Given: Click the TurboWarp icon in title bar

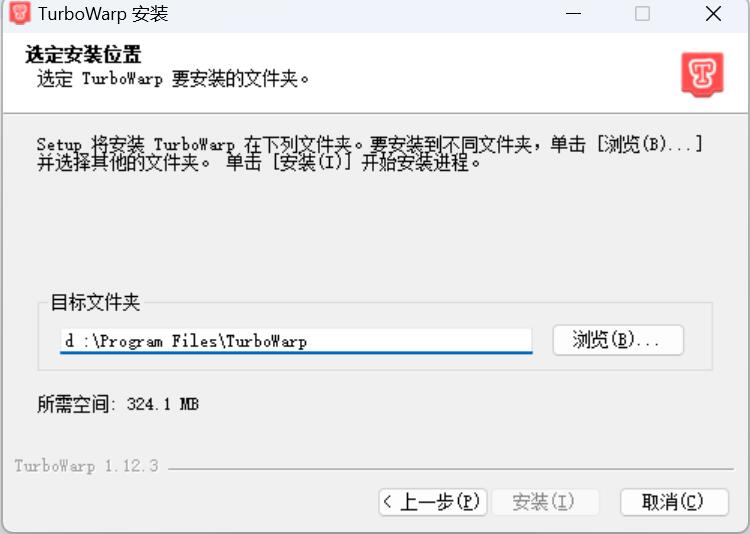Looking at the screenshot, I should [x=20, y=13].
